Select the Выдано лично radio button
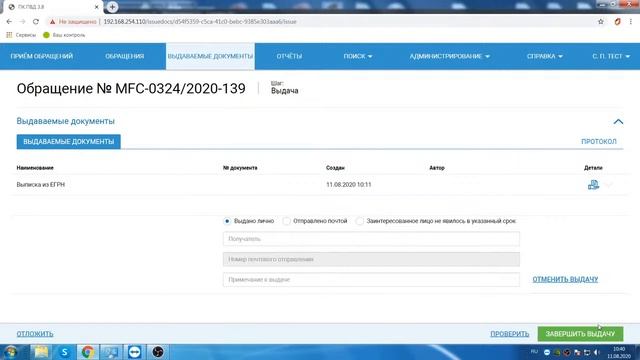Image resolution: width=640 pixels, height=360 pixels. click(x=227, y=221)
